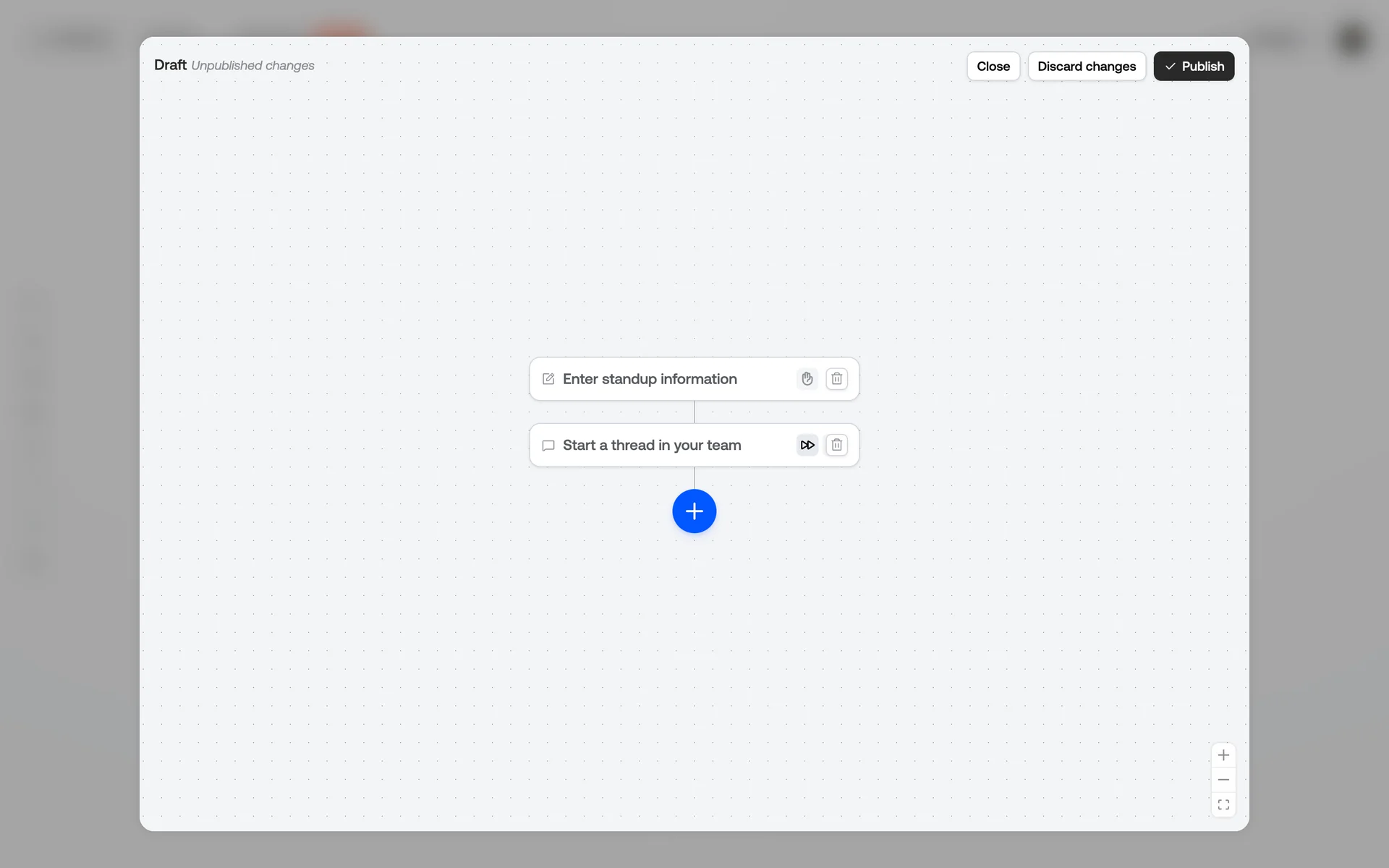Image resolution: width=1389 pixels, height=868 pixels.
Task: Fit workflow to view with fullscreen icon
Action: point(1223,804)
